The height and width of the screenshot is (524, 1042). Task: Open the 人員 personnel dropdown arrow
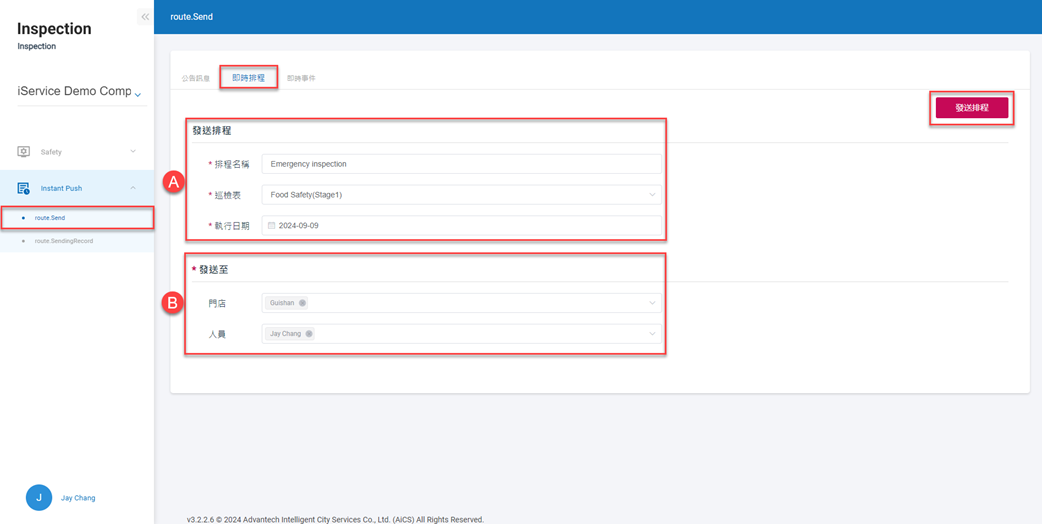(x=652, y=333)
